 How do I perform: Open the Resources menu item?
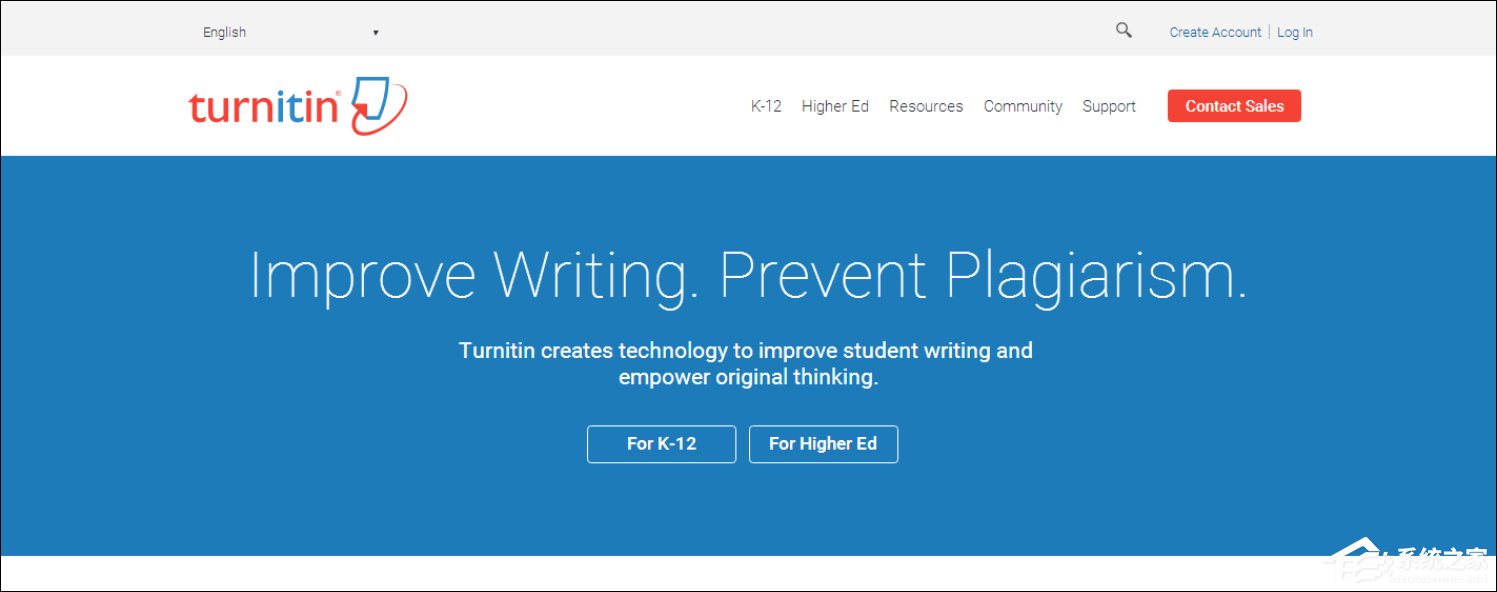[926, 106]
